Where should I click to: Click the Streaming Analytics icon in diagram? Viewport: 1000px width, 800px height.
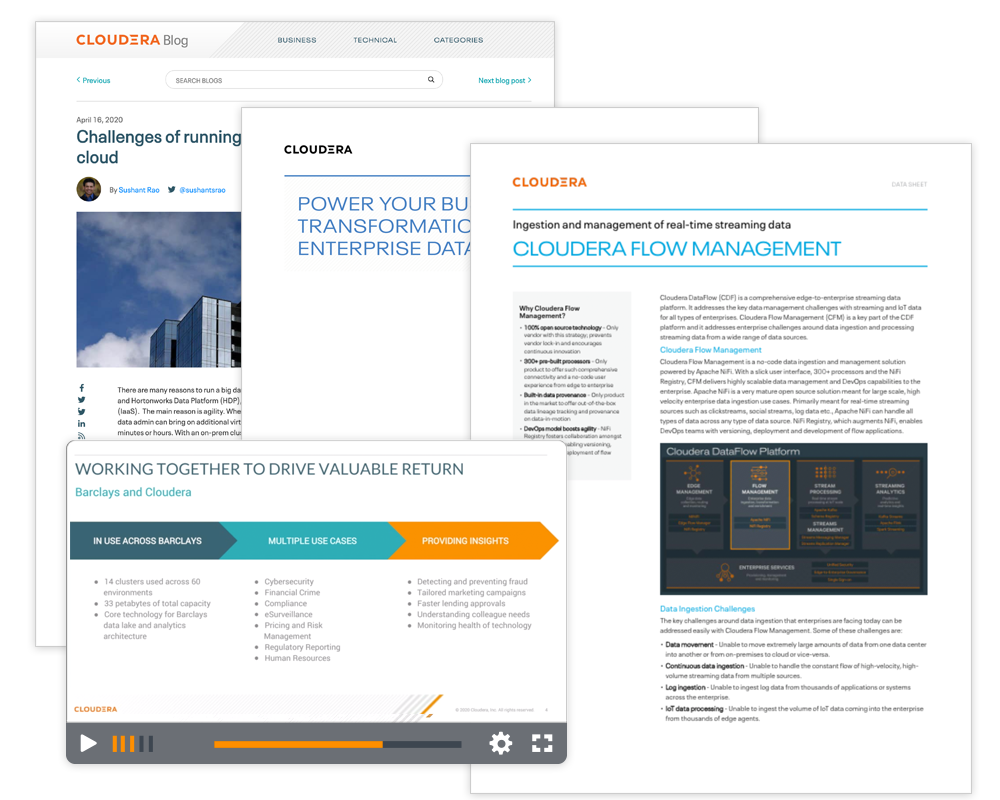tap(890, 473)
